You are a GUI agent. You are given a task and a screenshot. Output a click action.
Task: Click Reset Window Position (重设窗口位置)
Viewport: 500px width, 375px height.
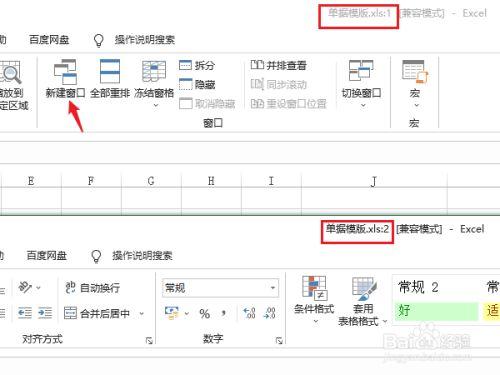[288, 104]
